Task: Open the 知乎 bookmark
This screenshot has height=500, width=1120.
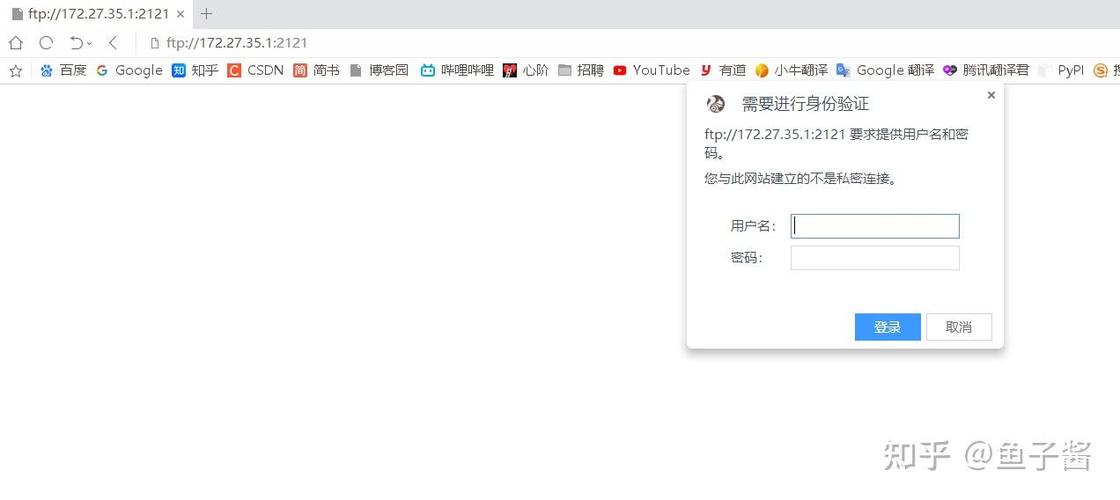Action: point(195,70)
